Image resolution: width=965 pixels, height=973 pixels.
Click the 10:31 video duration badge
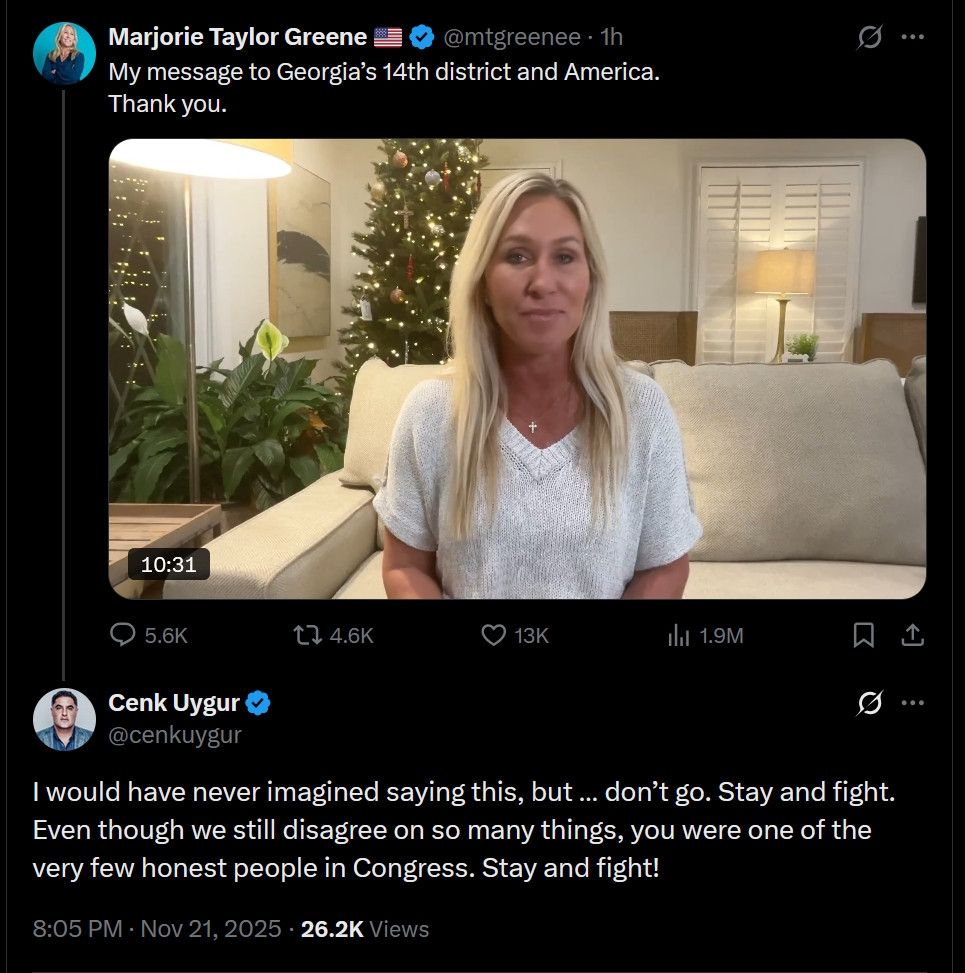(168, 564)
